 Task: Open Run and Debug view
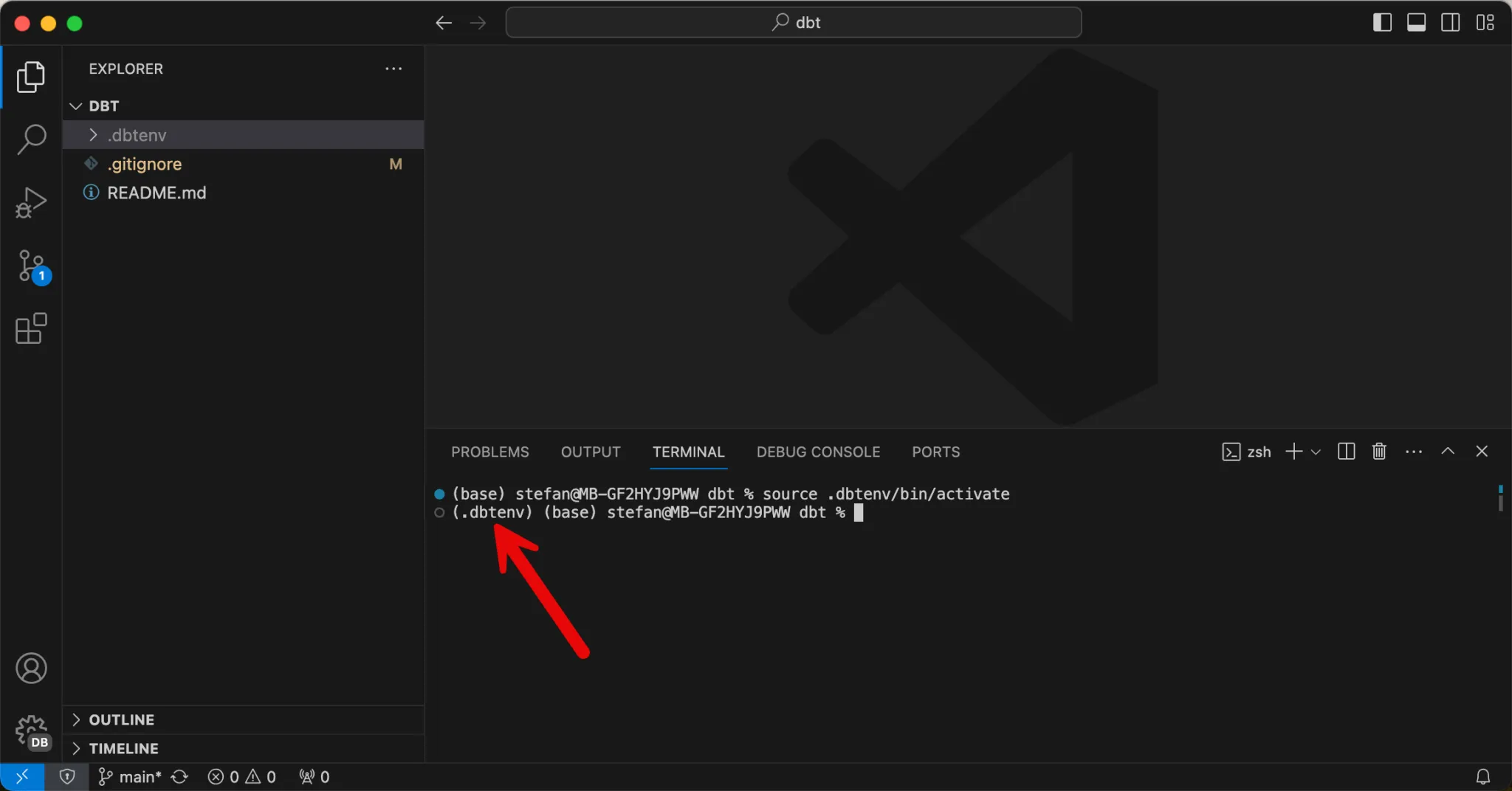pos(31,202)
